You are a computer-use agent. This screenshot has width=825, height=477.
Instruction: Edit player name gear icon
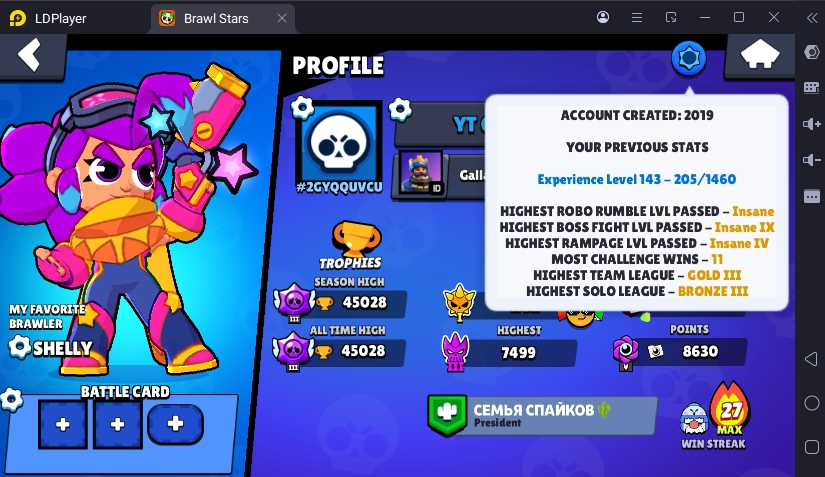[x=400, y=109]
